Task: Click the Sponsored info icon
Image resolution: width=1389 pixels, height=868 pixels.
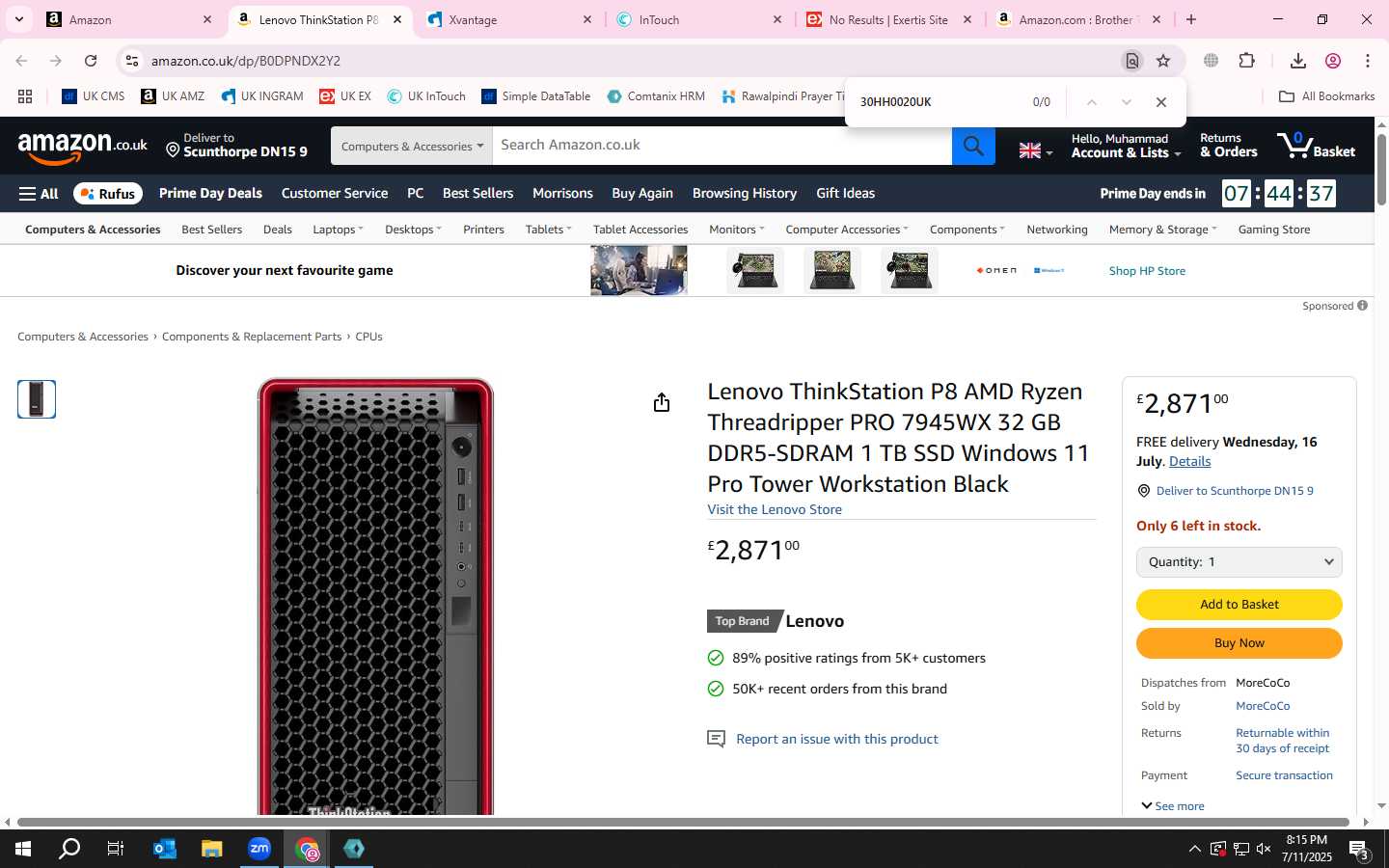Action: (x=1362, y=306)
